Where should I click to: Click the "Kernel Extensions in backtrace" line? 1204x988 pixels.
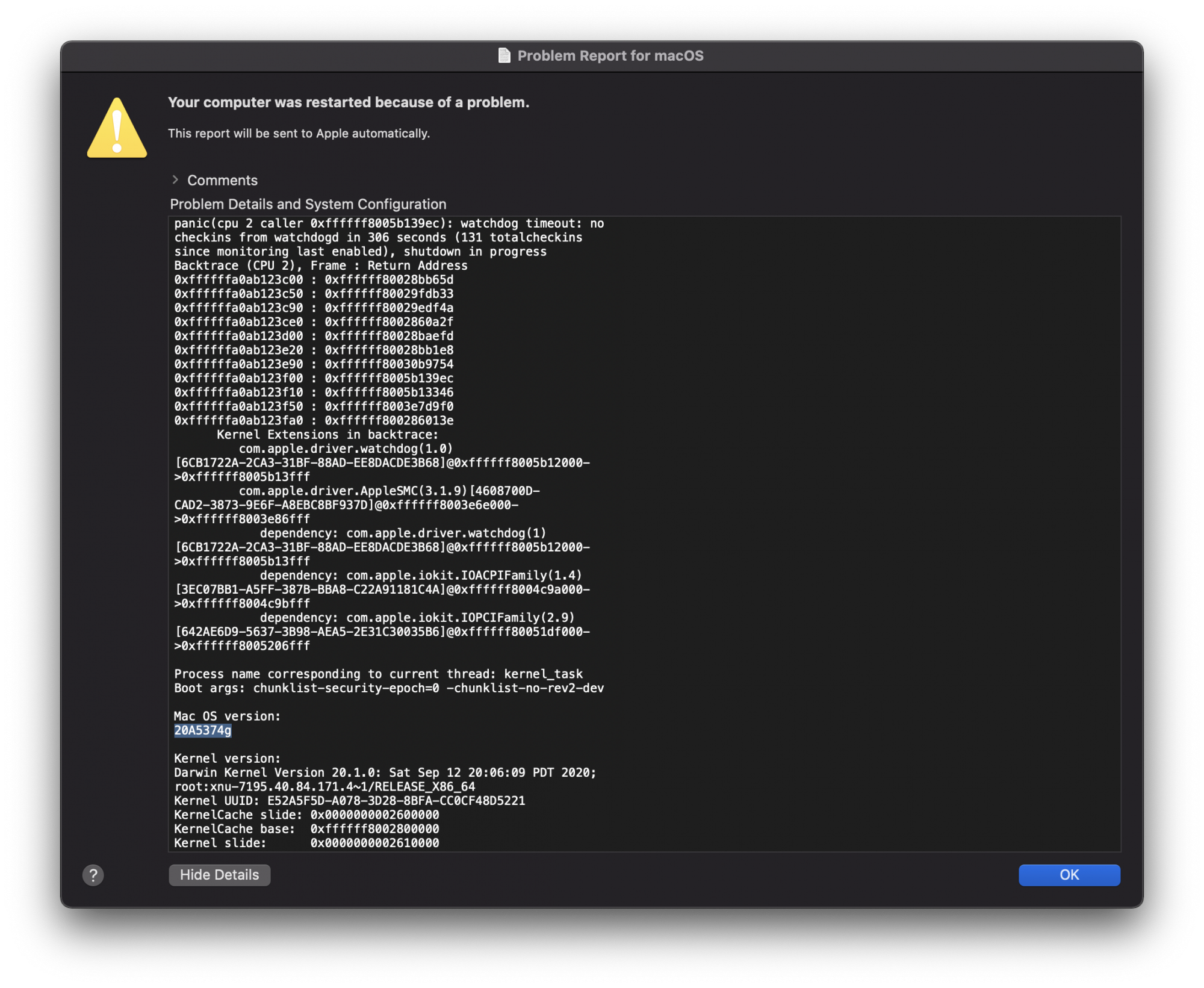pos(327,435)
